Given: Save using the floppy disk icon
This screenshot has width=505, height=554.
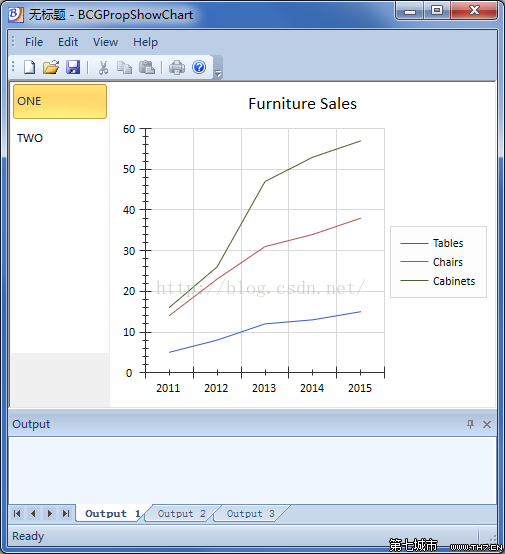Looking at the screenshot, I should click(73, 67).
